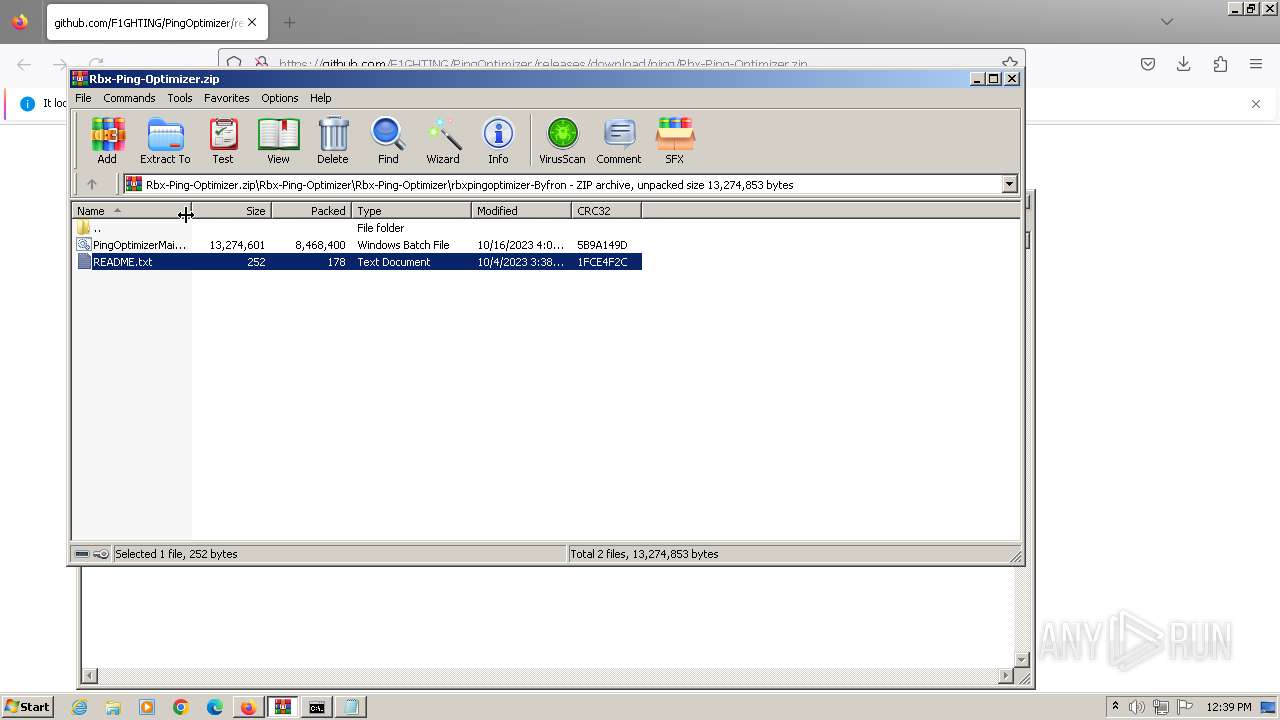The height and width of the screenshot is (720, 1280).
Task: List all tabs dropdown in Firefox
Action: tap(1167, 22)
